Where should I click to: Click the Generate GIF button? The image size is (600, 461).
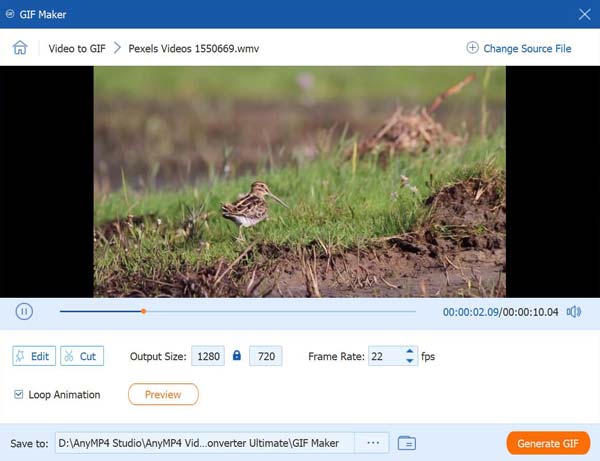pyautogui.click(x=547, y=443)
